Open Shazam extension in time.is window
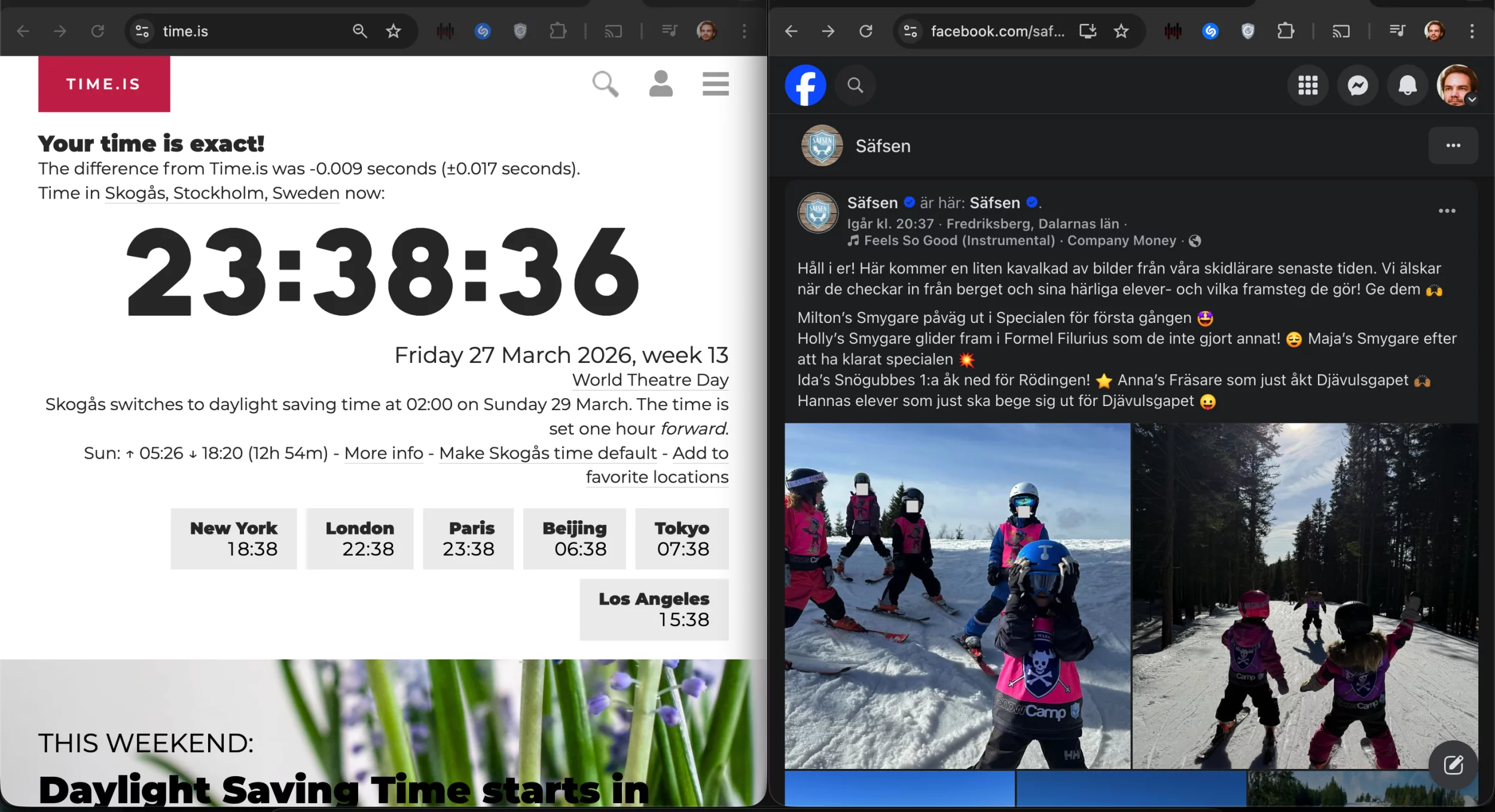 coord(483,31)
